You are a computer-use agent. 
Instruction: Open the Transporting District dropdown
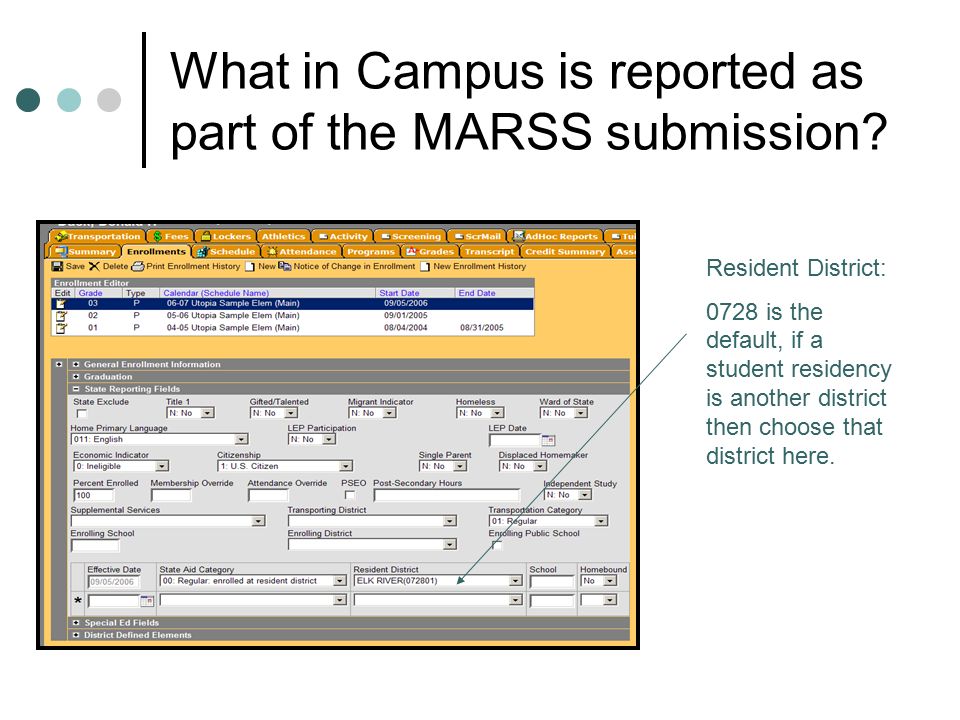click(x=450, y=521)
